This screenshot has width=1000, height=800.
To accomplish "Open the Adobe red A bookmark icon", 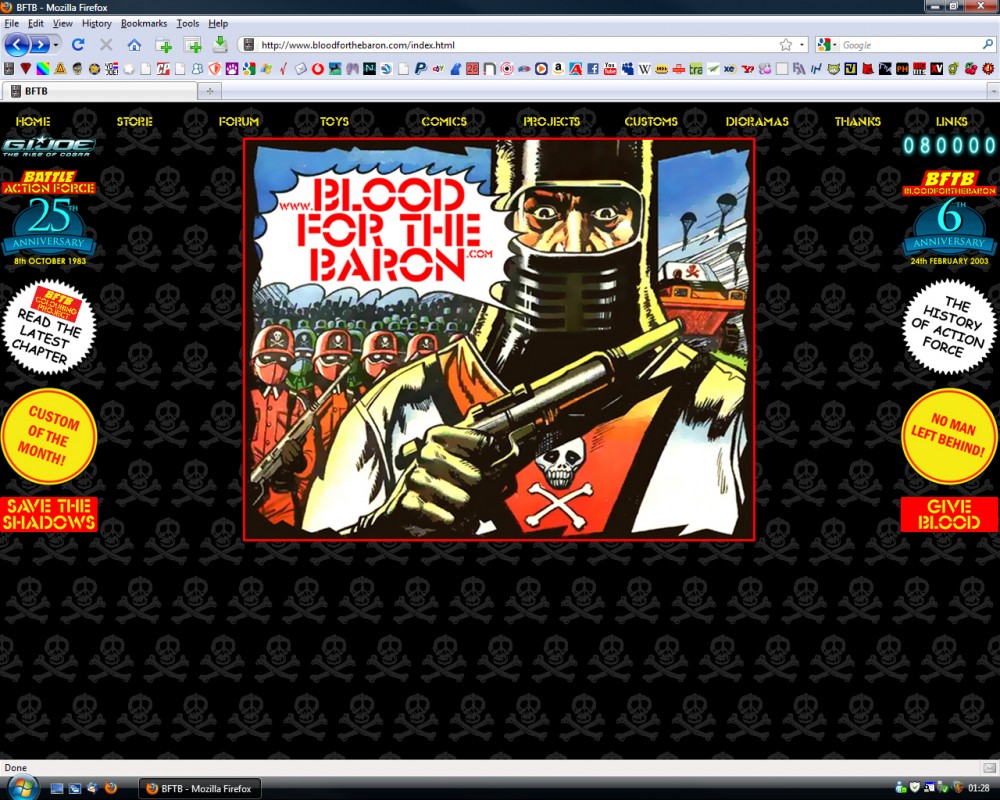I will [576, 69].
